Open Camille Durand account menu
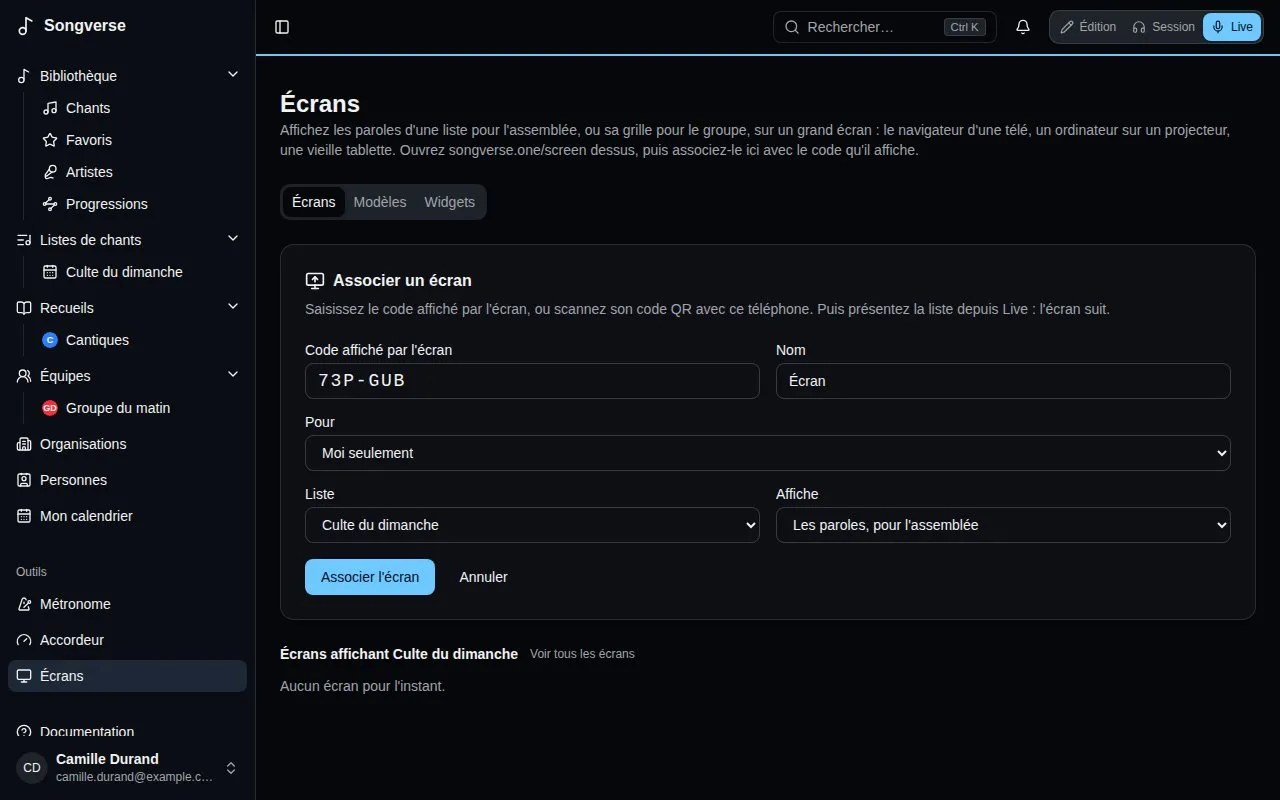1280x800 pixels. 127,768
